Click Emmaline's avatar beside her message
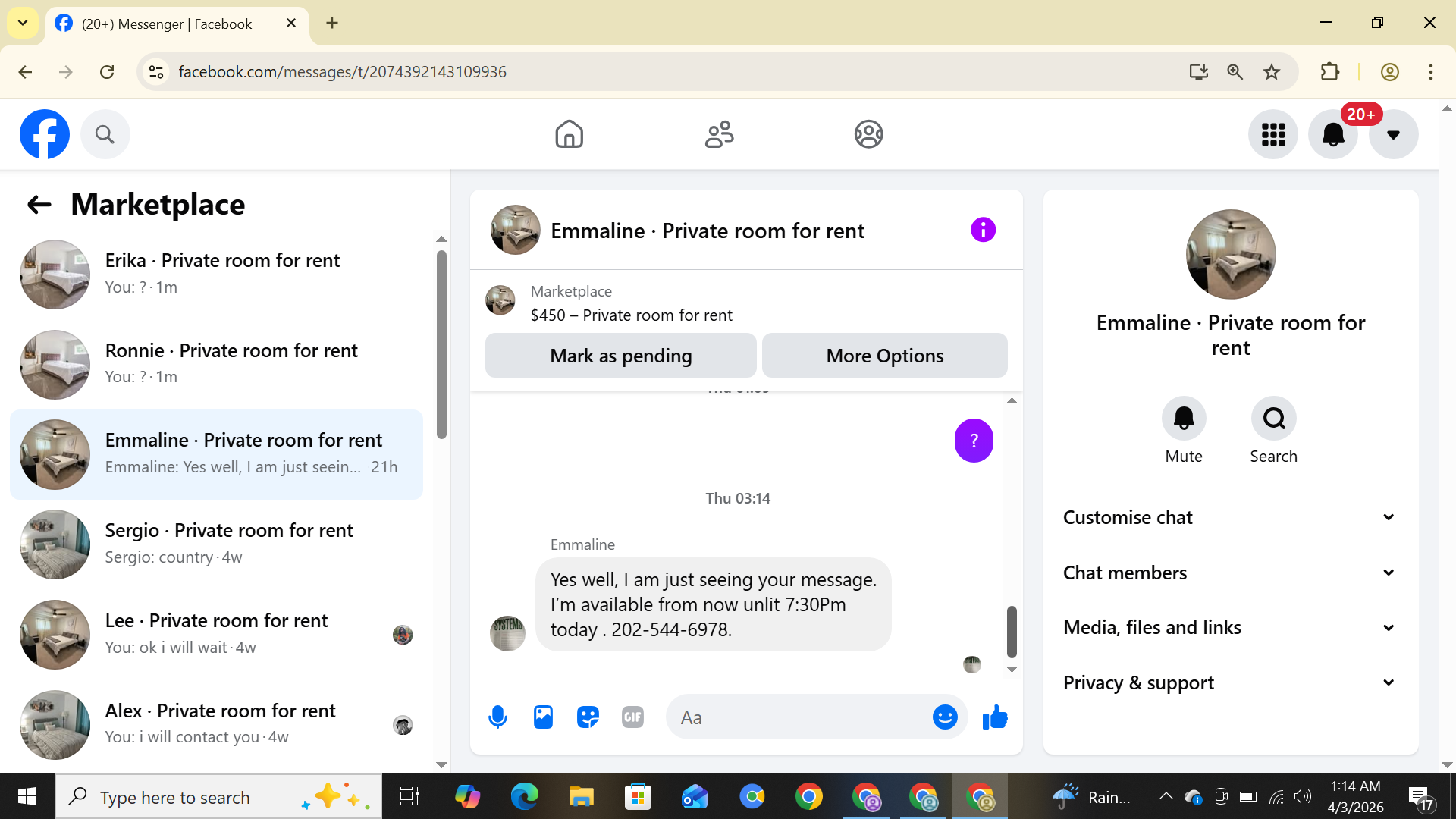The image size is (1456, 819). [507, 633]
